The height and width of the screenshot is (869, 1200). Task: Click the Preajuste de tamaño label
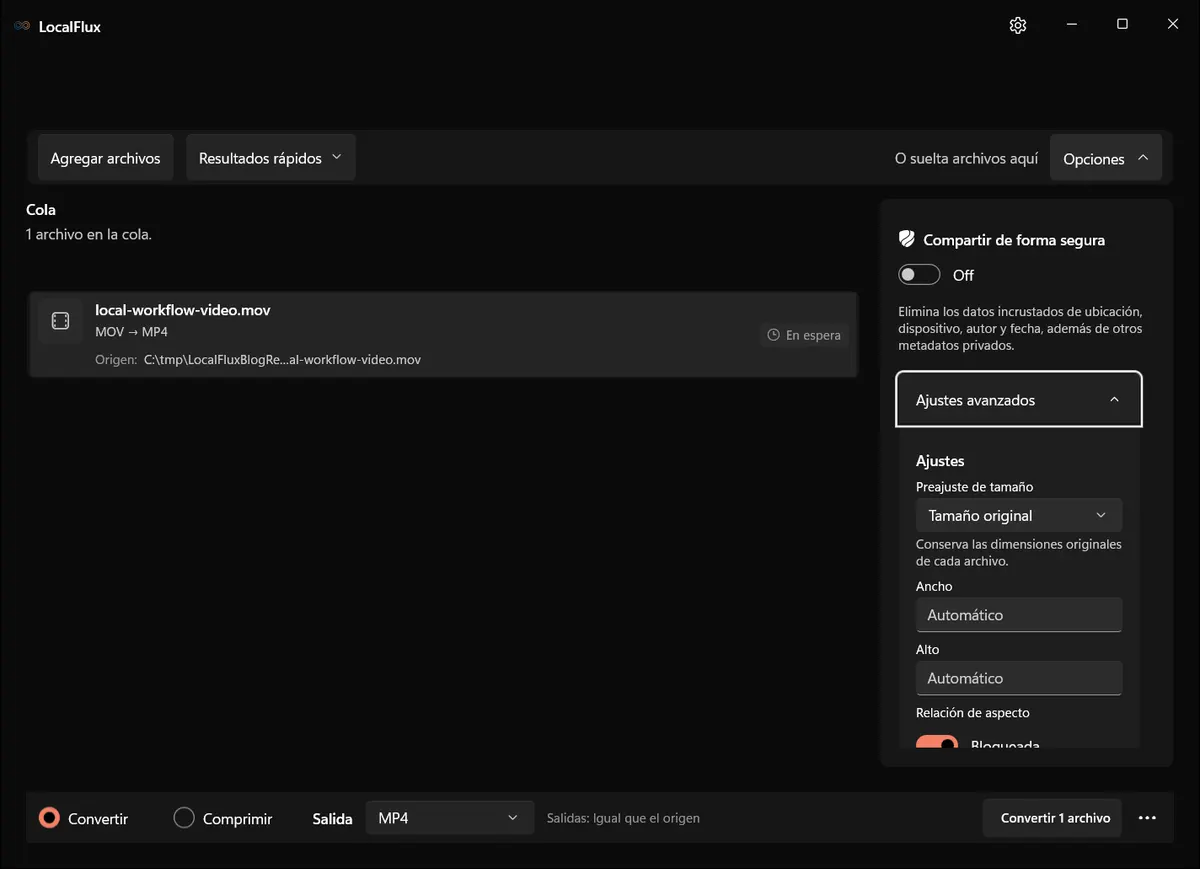[x=974, y=487]
